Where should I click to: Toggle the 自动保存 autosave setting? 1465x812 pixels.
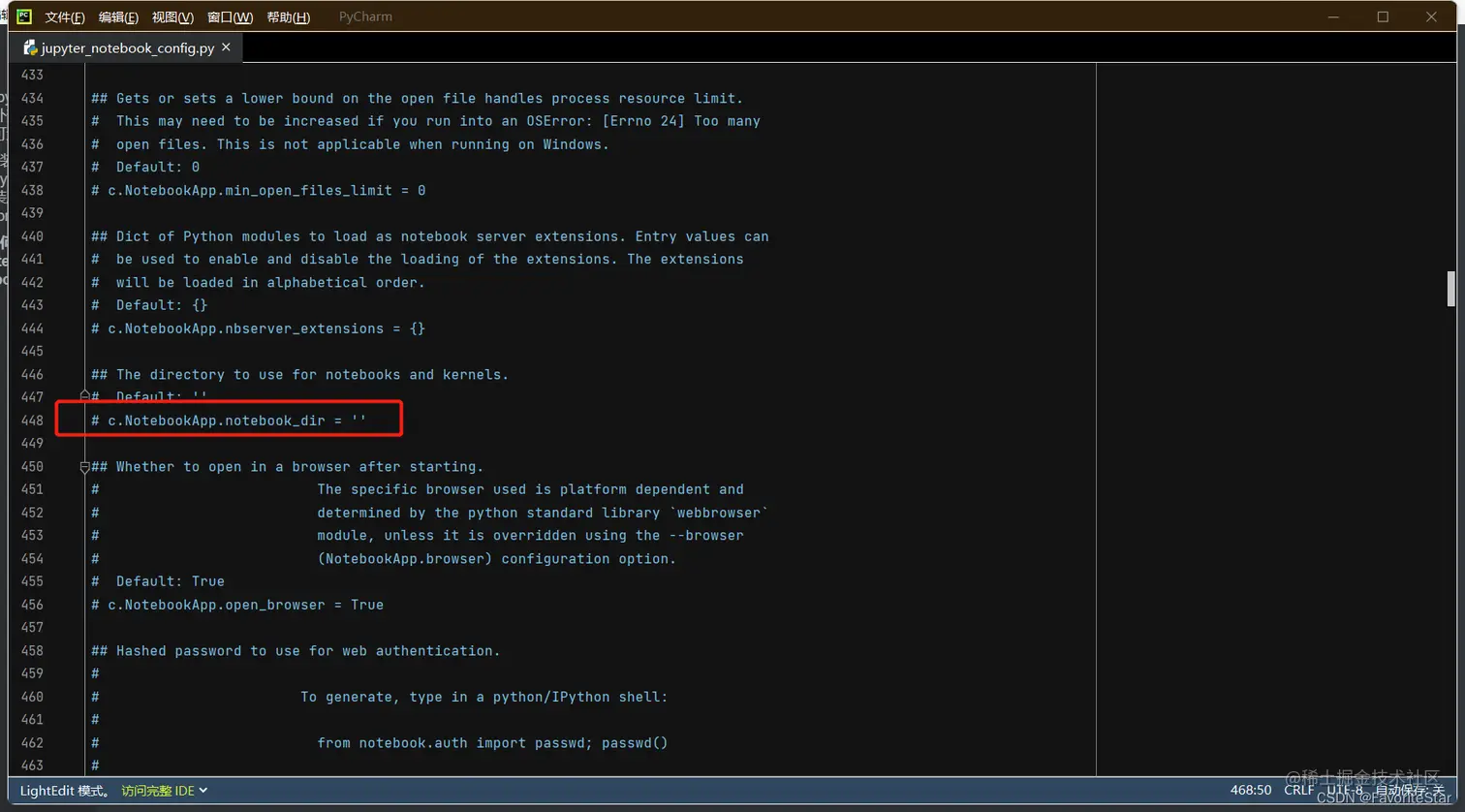(x=1409, y=791)
